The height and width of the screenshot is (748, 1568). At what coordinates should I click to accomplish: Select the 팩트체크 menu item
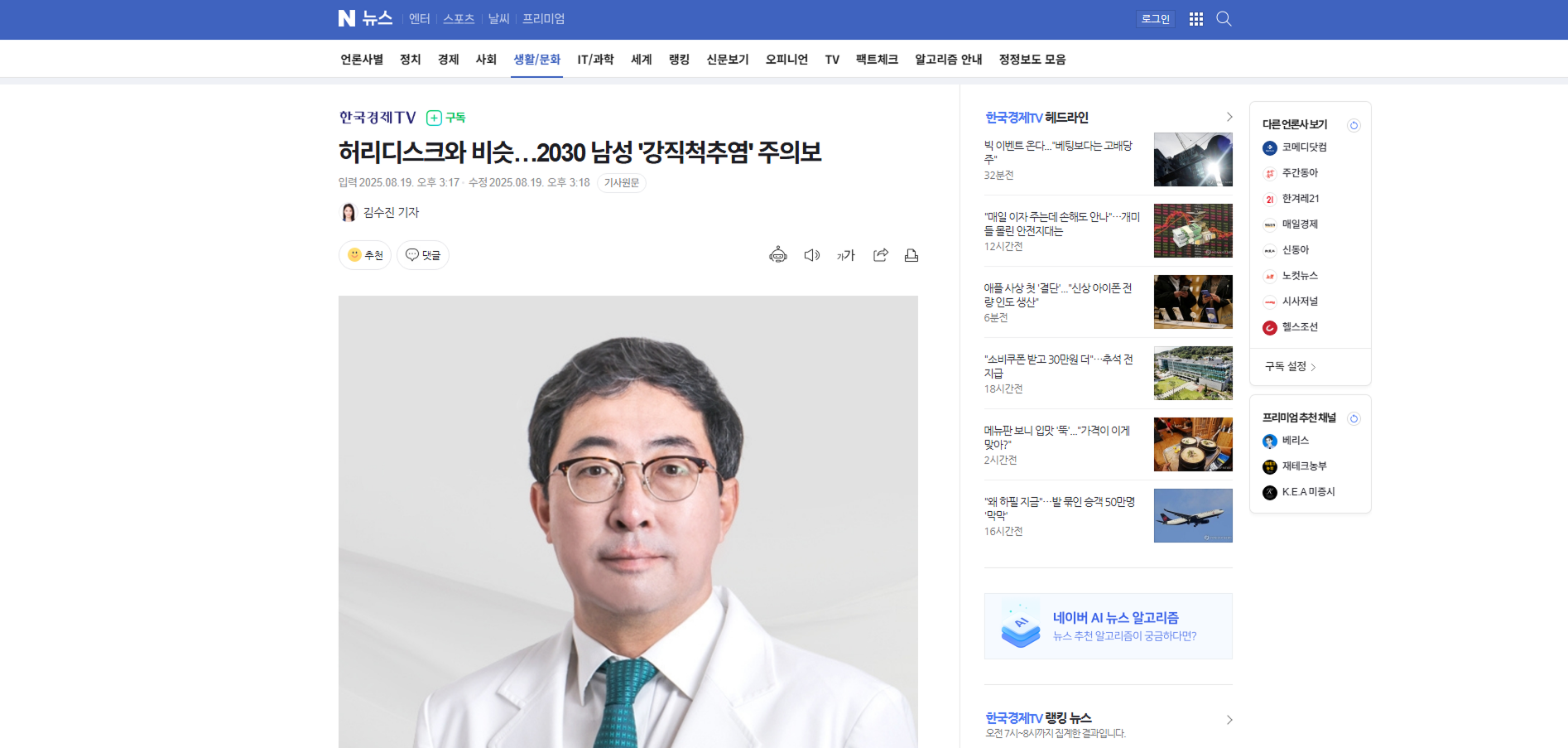coord(877,60)
